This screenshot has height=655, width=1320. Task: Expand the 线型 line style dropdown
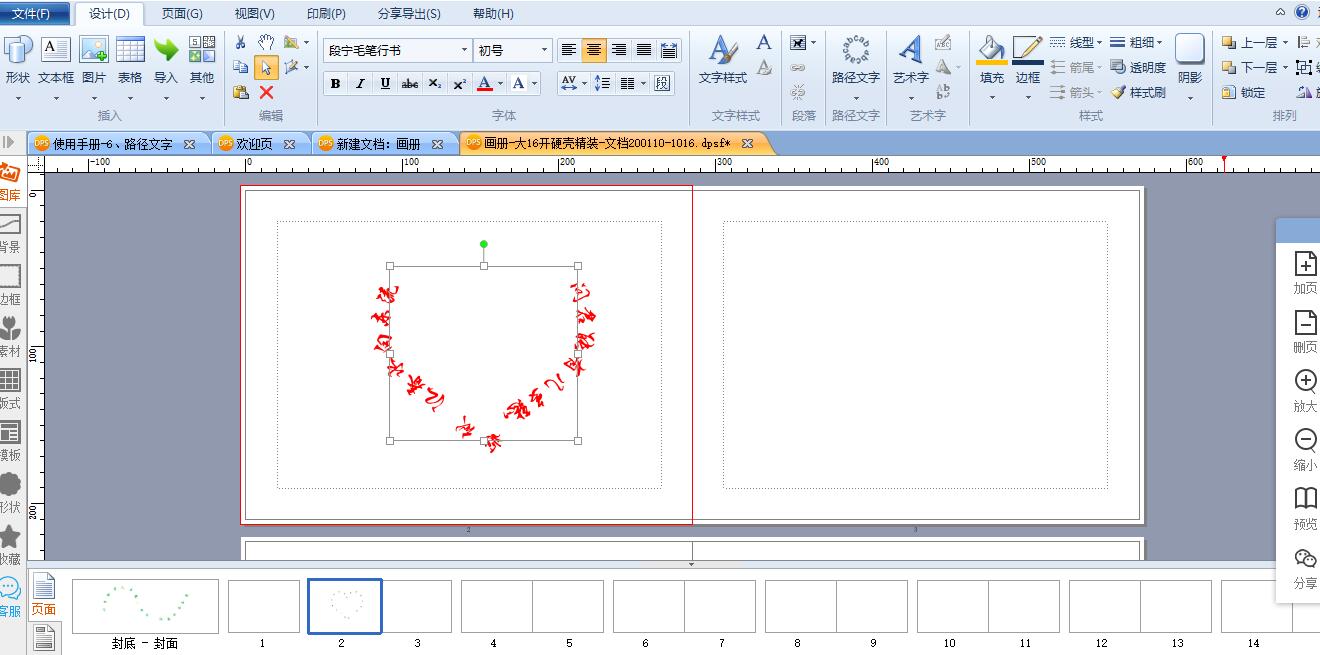coord(1076,43)
